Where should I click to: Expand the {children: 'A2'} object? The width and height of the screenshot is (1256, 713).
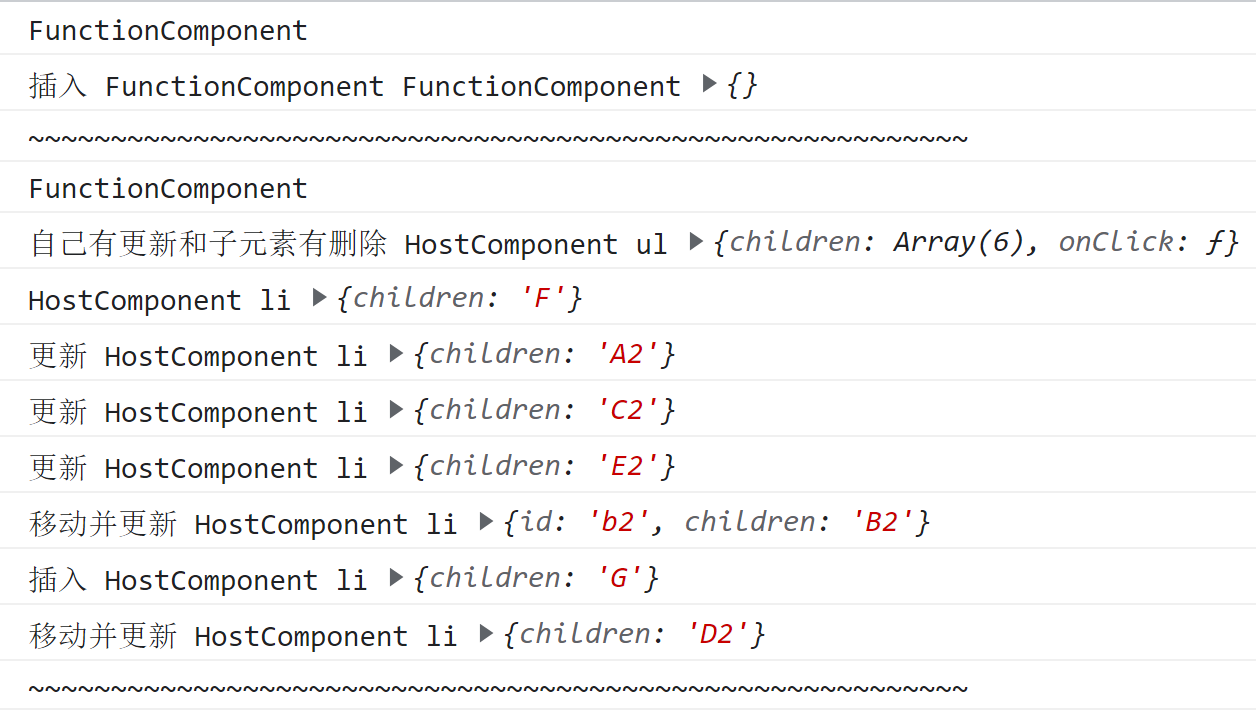tap(396, 353)
